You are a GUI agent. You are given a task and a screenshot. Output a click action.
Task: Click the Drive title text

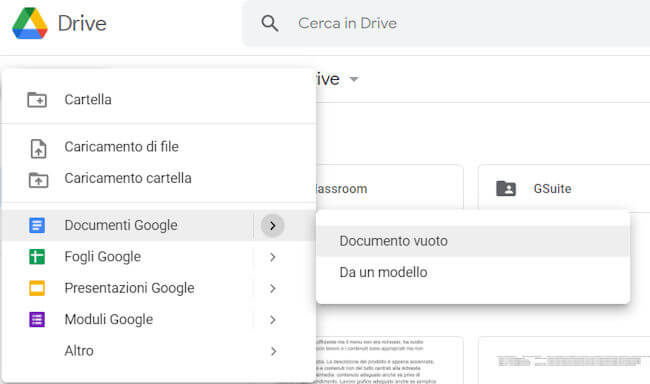tap(82, 24)
